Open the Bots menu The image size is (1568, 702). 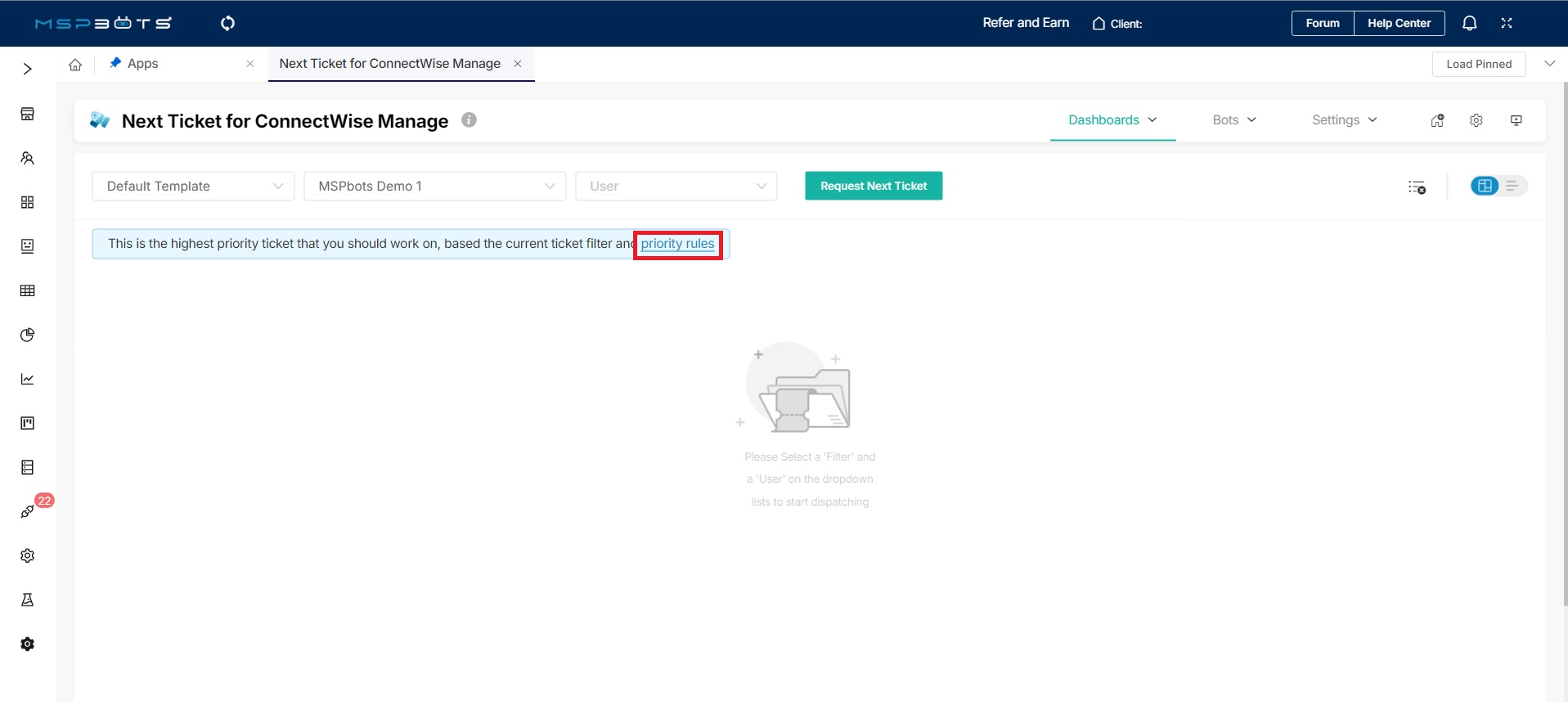click(1233, 120)
